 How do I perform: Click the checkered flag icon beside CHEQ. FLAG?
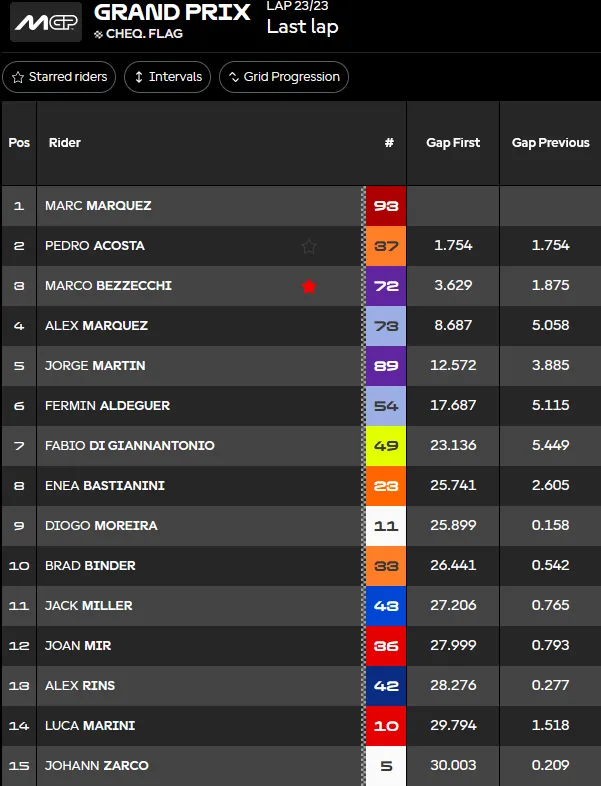98,34
